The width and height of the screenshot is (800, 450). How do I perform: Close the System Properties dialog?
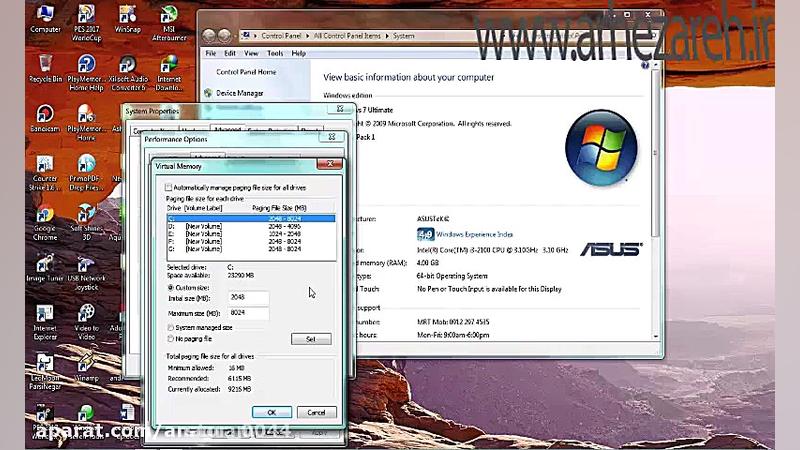340,109
